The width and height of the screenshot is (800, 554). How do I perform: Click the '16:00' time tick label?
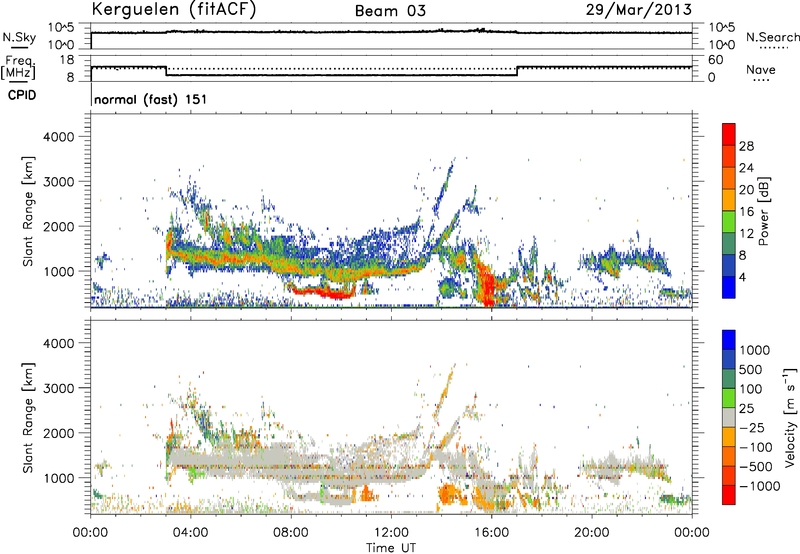[491, 533]
